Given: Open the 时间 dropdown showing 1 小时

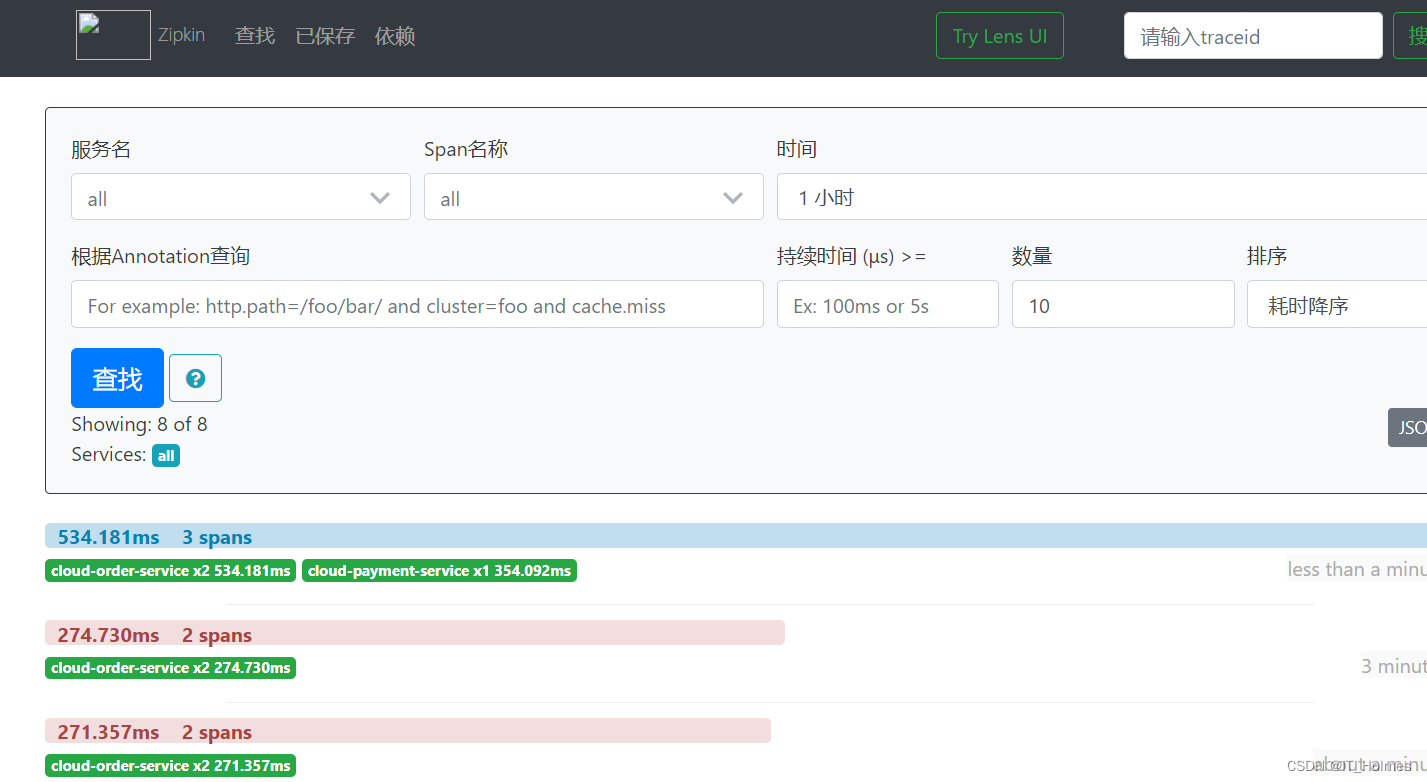Looking at the screenshot, I should [x=1102, y=197].
